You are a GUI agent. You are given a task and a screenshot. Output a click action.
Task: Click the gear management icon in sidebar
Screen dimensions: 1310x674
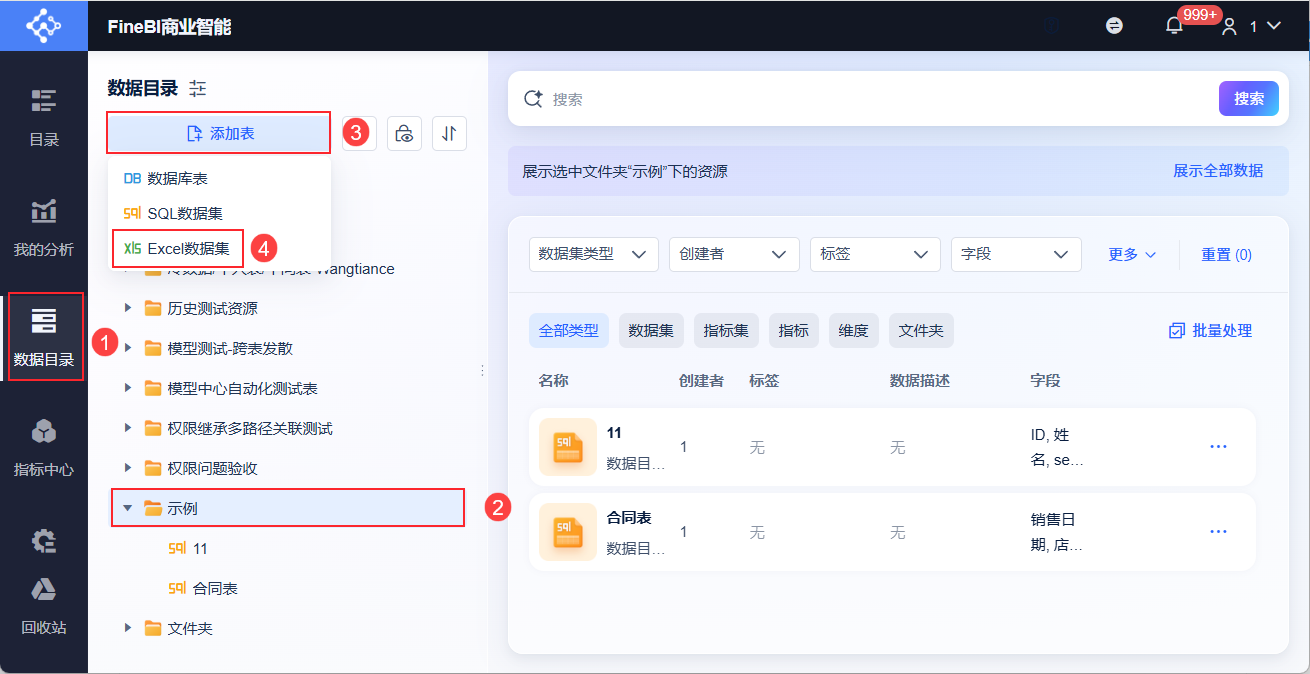pyautogui.click(x=44, y=541)
